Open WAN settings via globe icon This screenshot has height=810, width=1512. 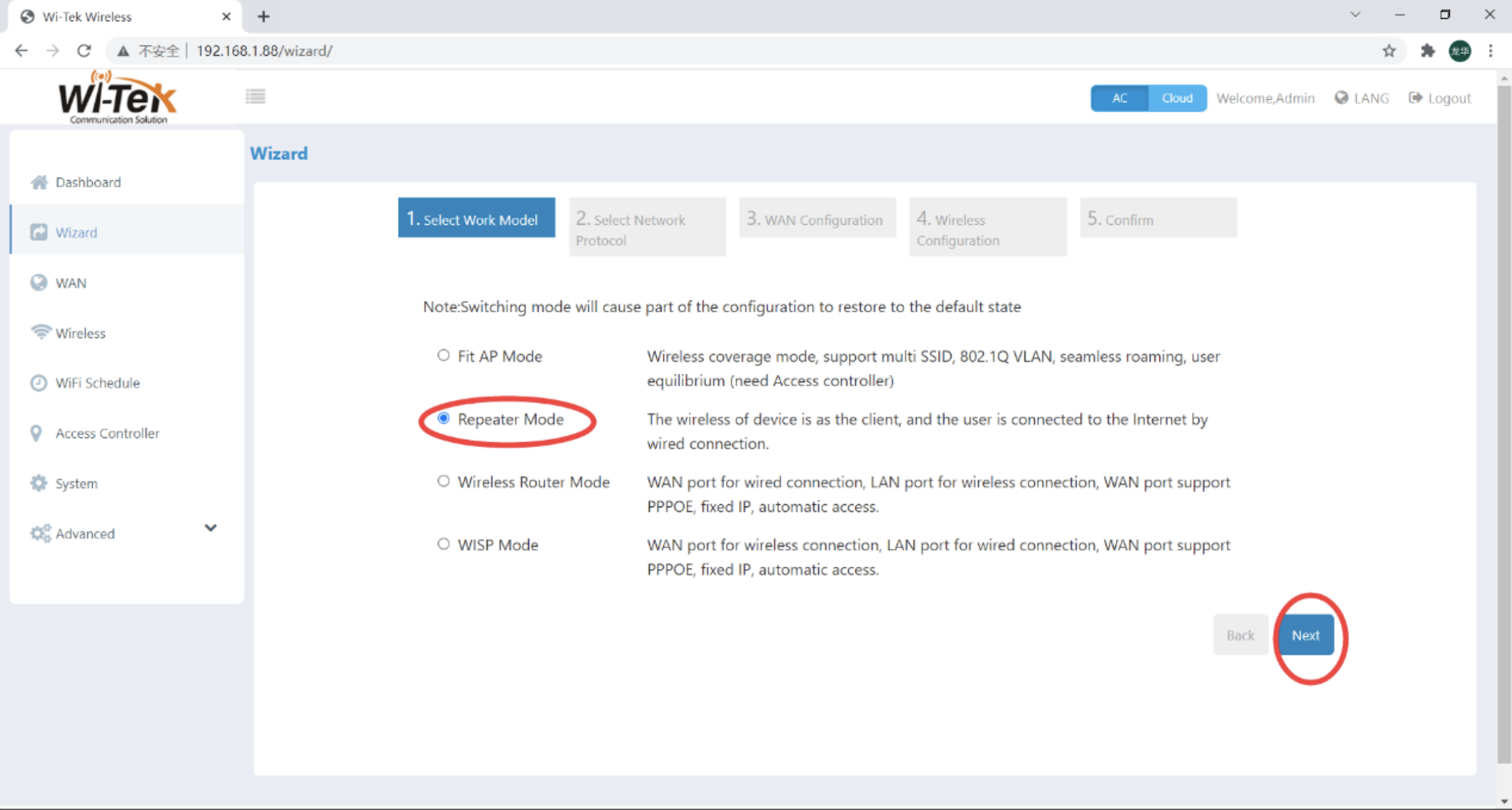(39, 283)
